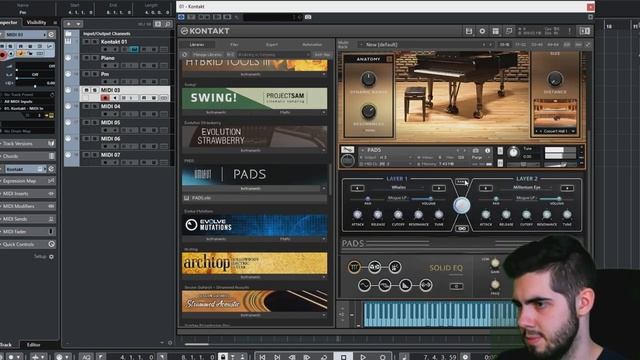The width and height of the screenshot is (640, 360).
Task: Open Files tab in Kontakt browser
Action: click(234, 44)
